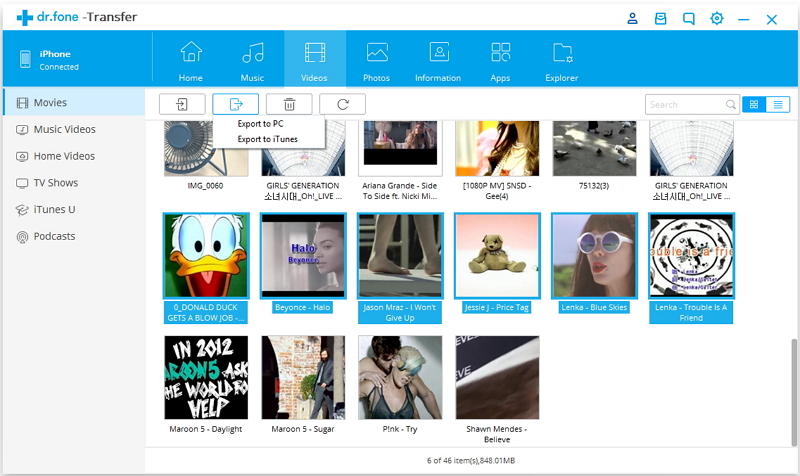Go to the Photos tab
The height and width of the screenshot is (476, 800).
point(377,60)
